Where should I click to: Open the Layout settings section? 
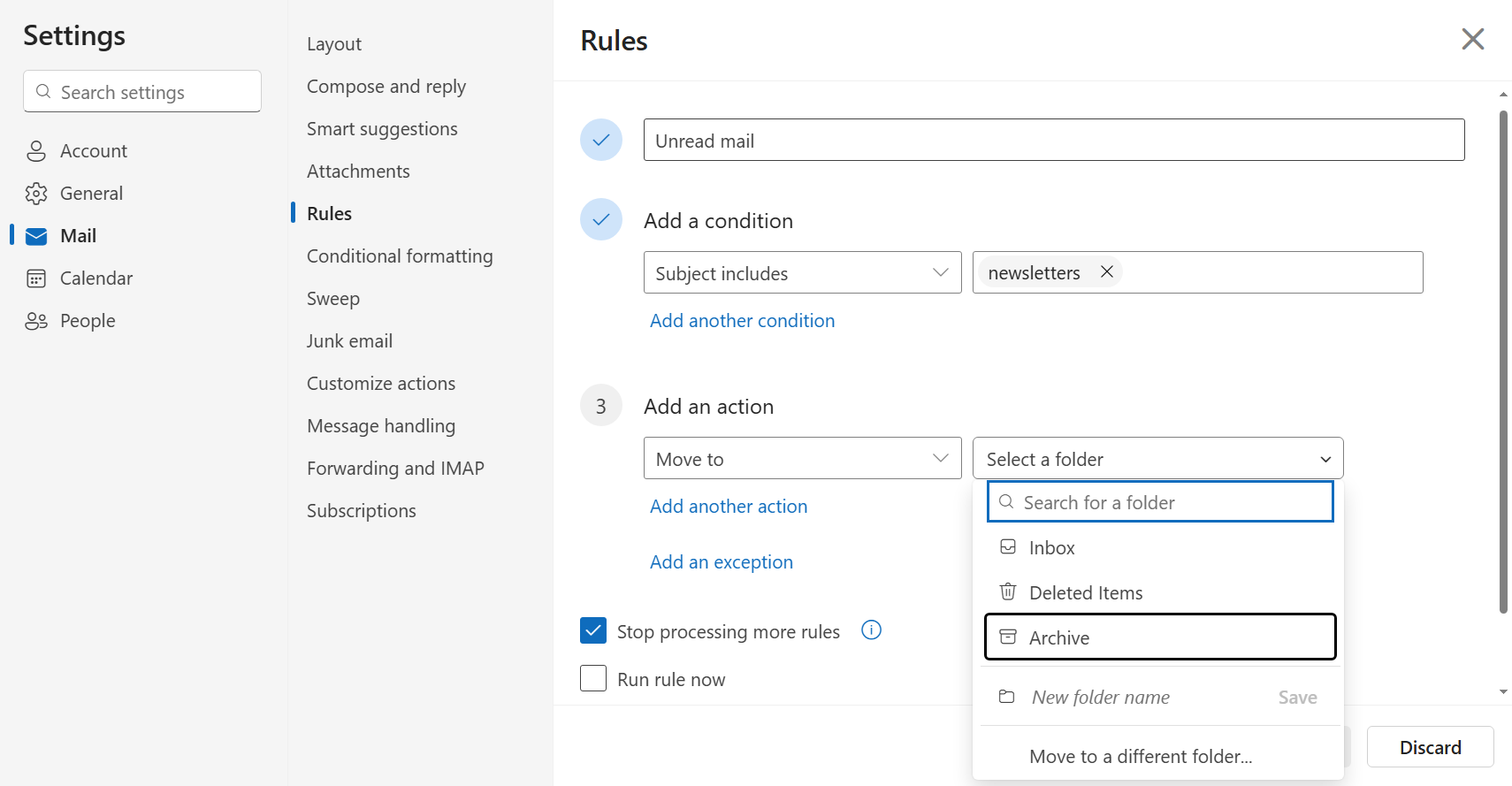click(x=334, y=44)
